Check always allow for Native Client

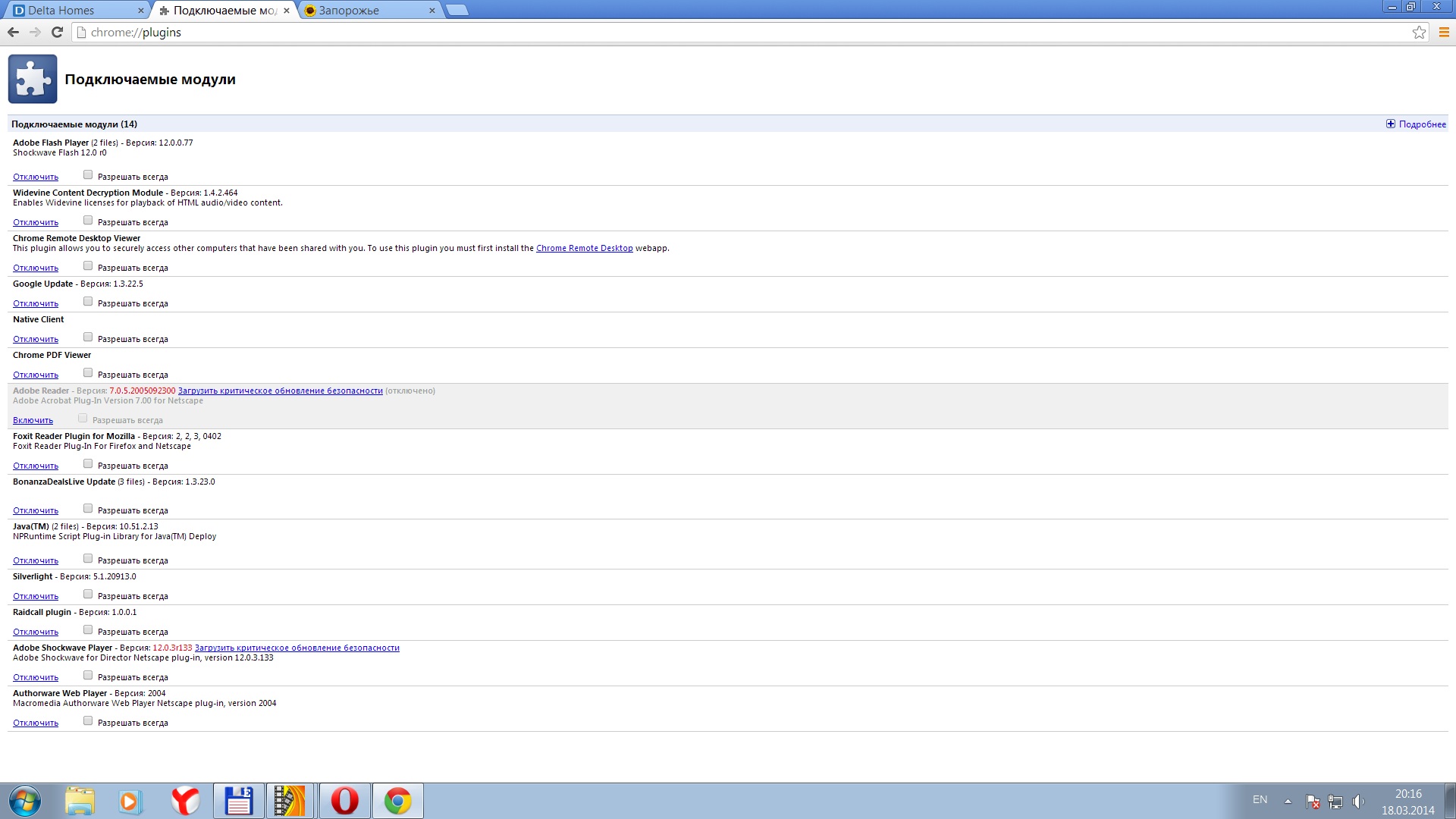click(x=88, y=337)
